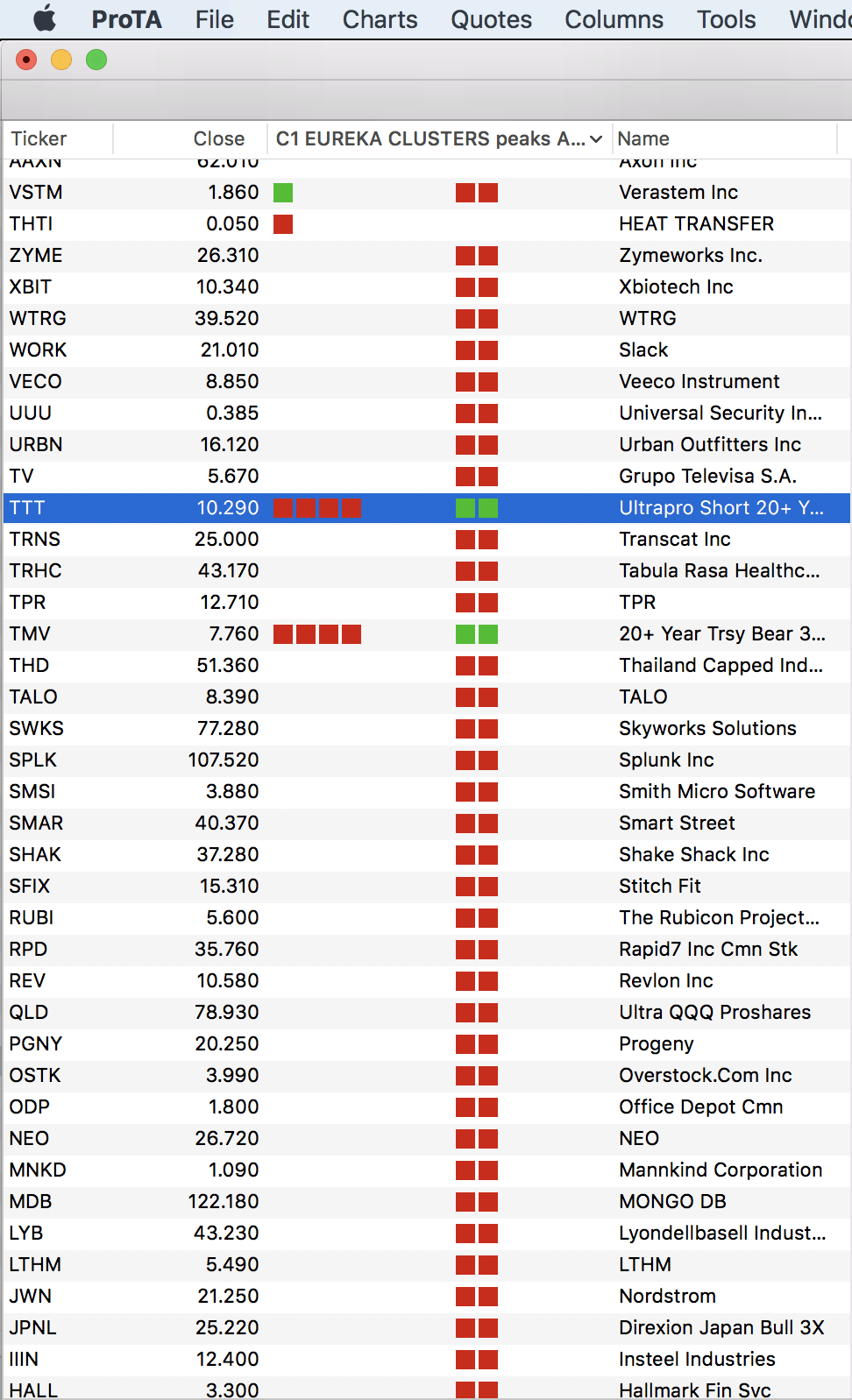
Task: Click the red double squares in SPLK row
Action: 477,760
